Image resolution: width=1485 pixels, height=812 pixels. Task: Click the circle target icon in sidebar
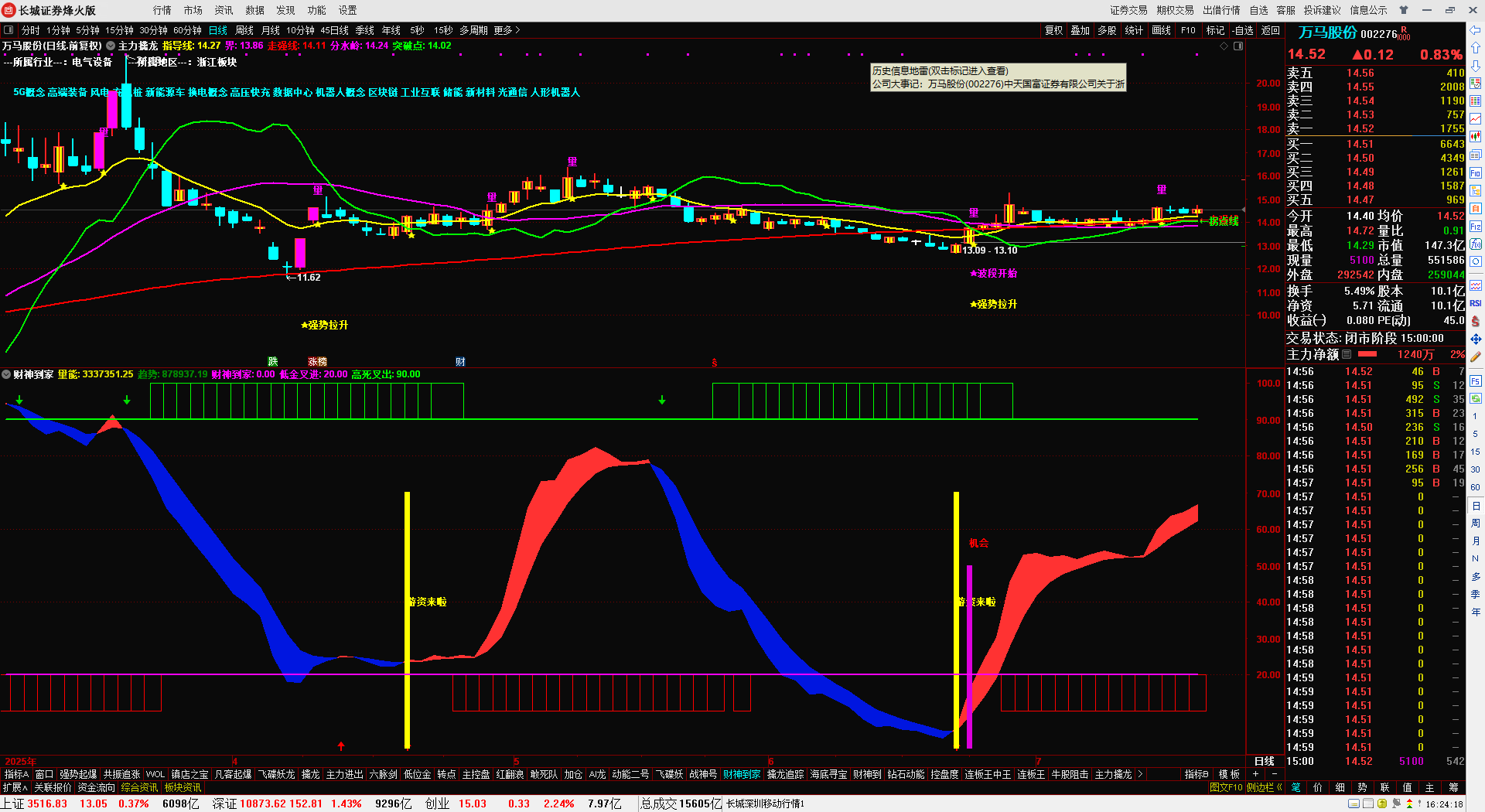1476,263
